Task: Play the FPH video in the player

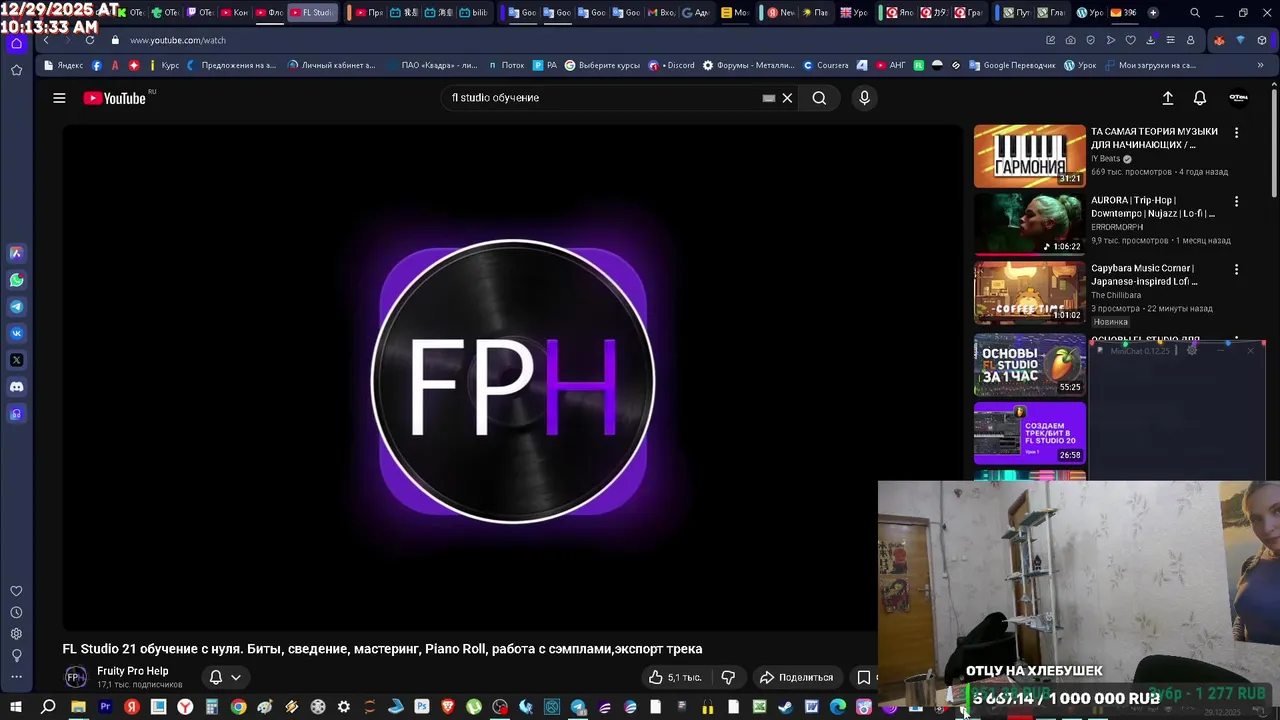Action: coord(512,378)
